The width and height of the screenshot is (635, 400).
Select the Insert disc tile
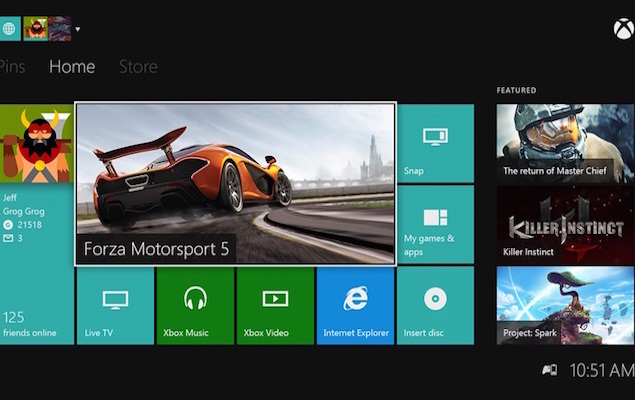435,305
